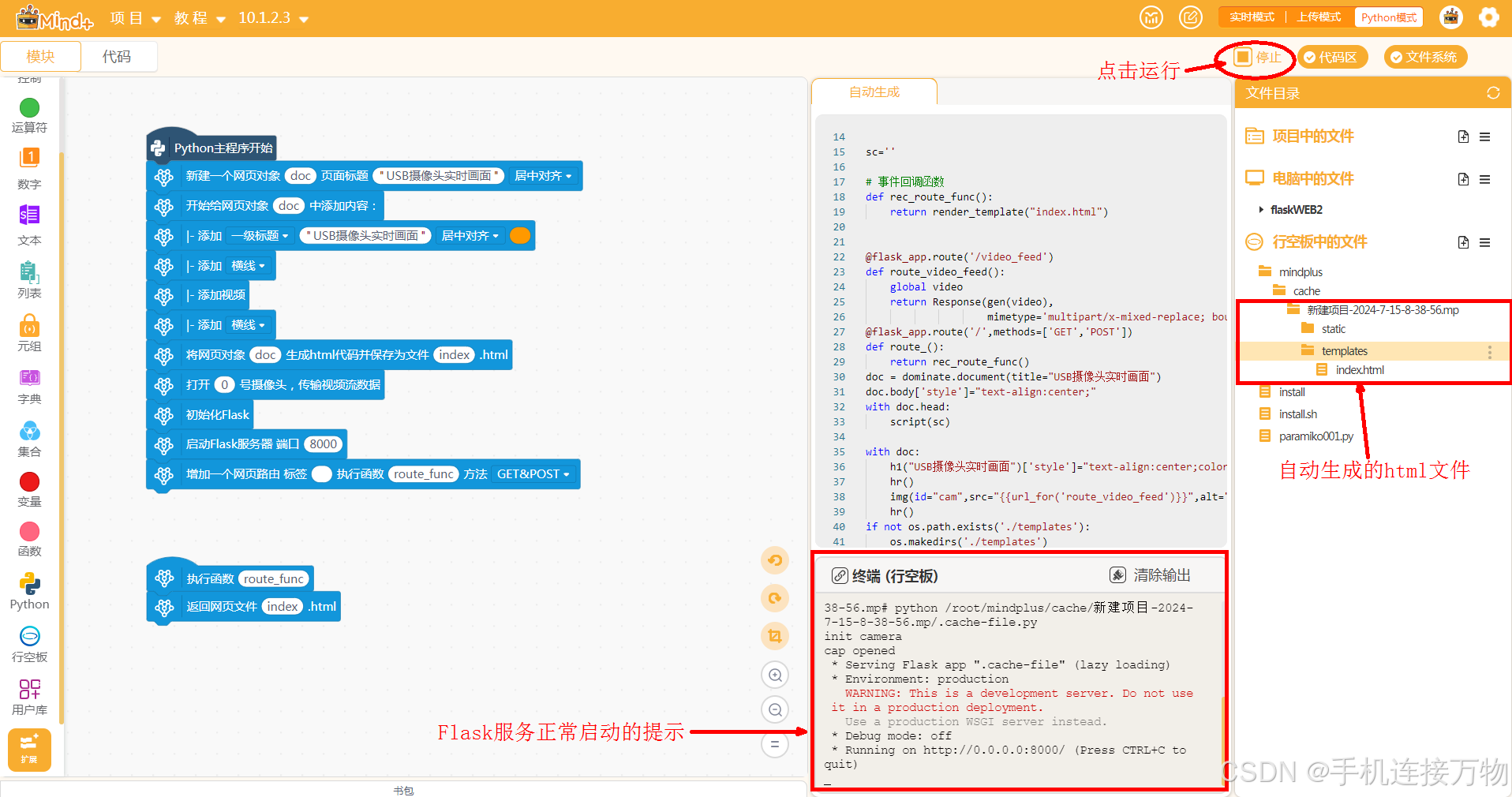Image resolution: width=1512 pixels, height=797 pixels.
Task: Select the static folder
Action: pos(1333,329)
